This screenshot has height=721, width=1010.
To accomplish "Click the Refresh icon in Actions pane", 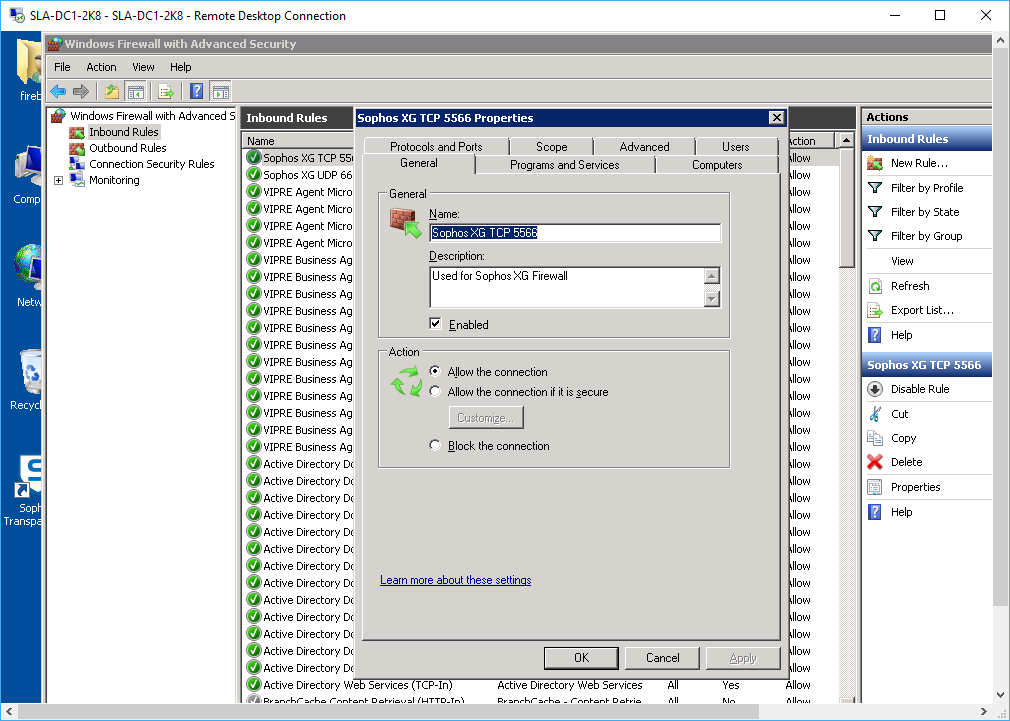I will [875, 286].
